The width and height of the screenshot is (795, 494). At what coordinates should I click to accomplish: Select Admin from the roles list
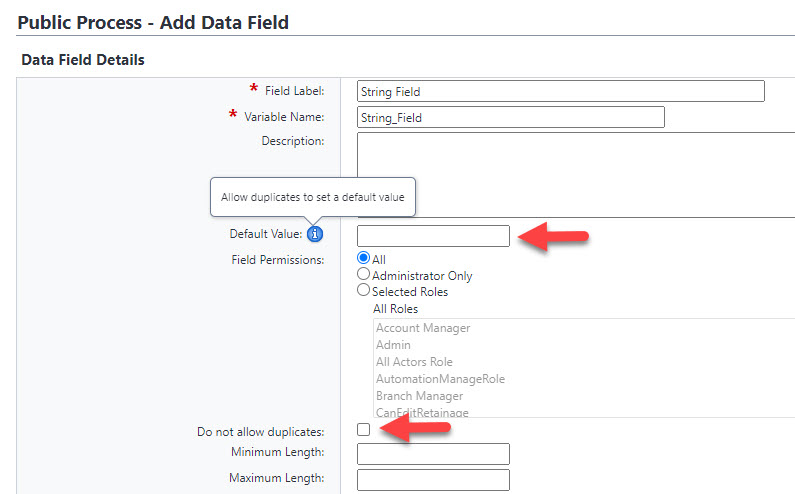click(x=393, y=345)
